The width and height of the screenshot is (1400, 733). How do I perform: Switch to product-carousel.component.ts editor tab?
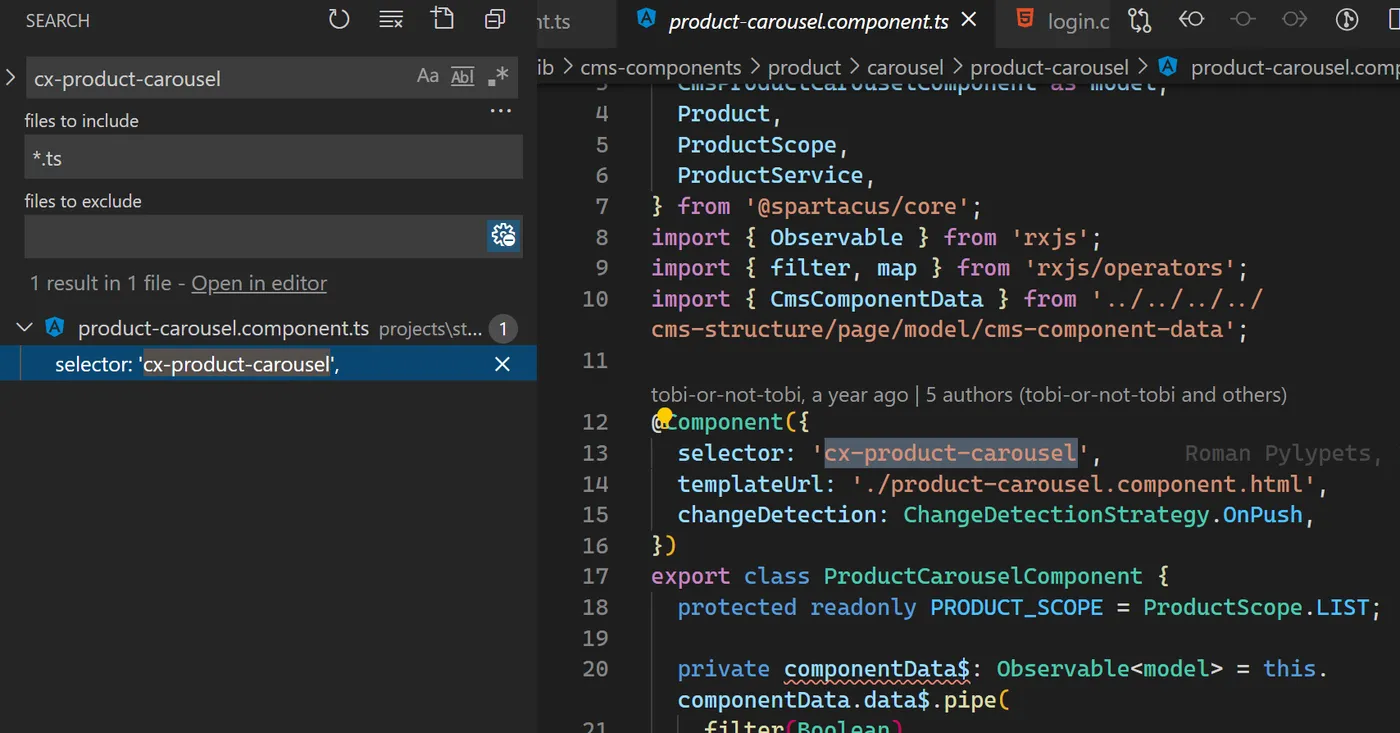(808, 21)
